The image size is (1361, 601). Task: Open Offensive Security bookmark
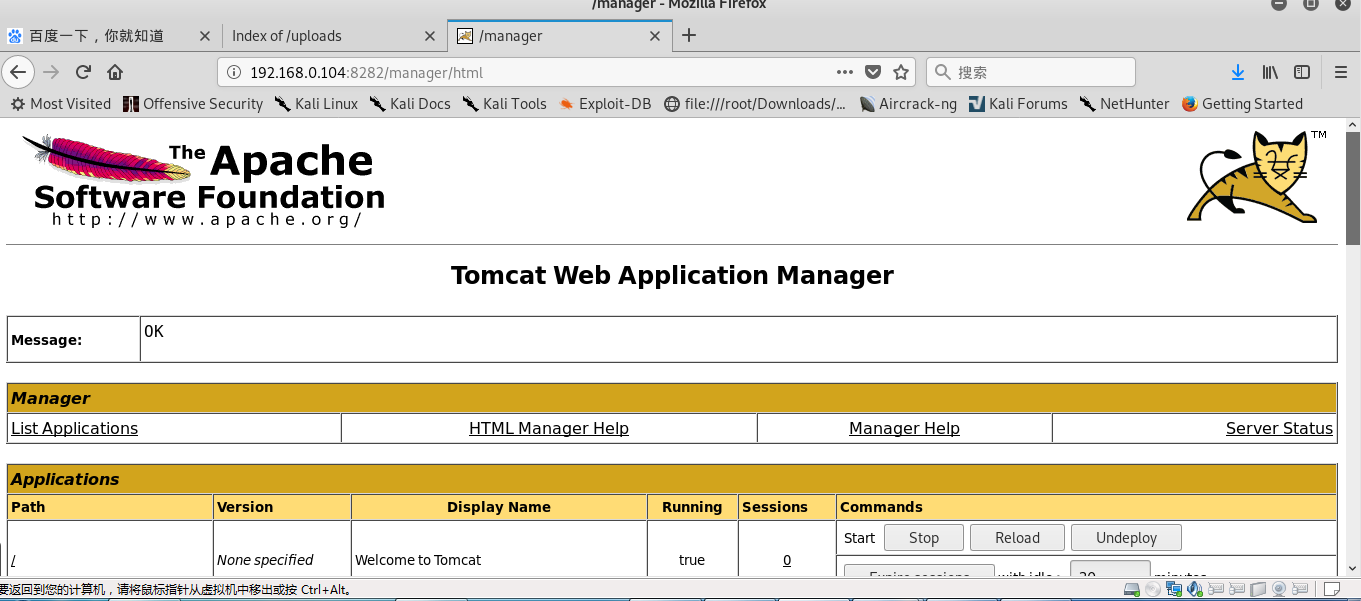192,104
